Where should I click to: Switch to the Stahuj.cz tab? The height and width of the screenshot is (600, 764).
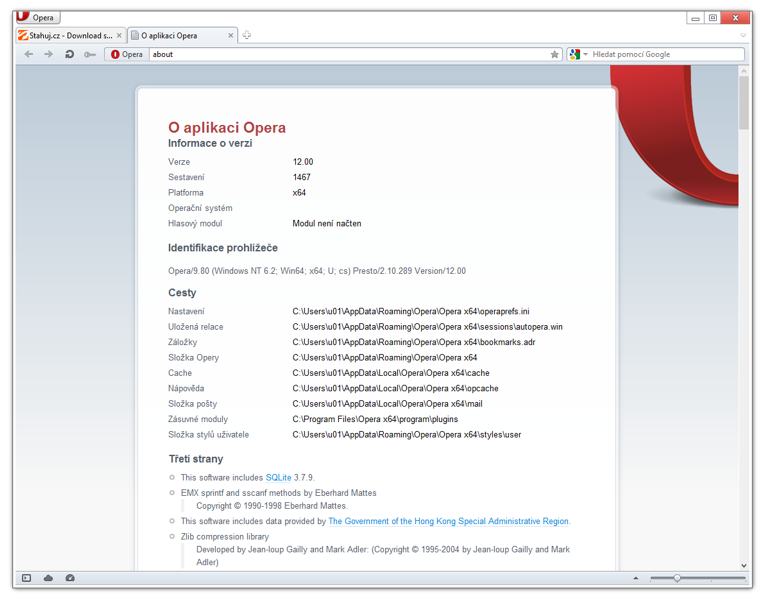[71, 36]
